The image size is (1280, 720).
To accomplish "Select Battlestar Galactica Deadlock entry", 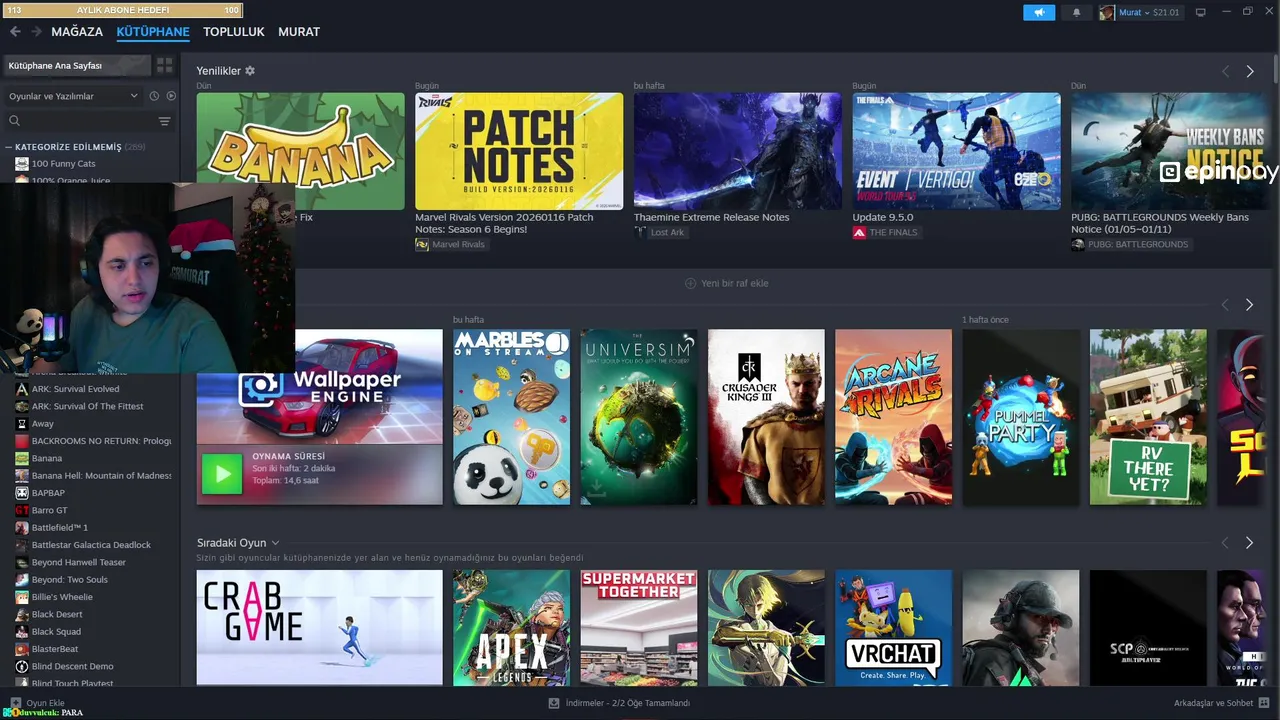I will pyautogui.click(x=90, y=545).
